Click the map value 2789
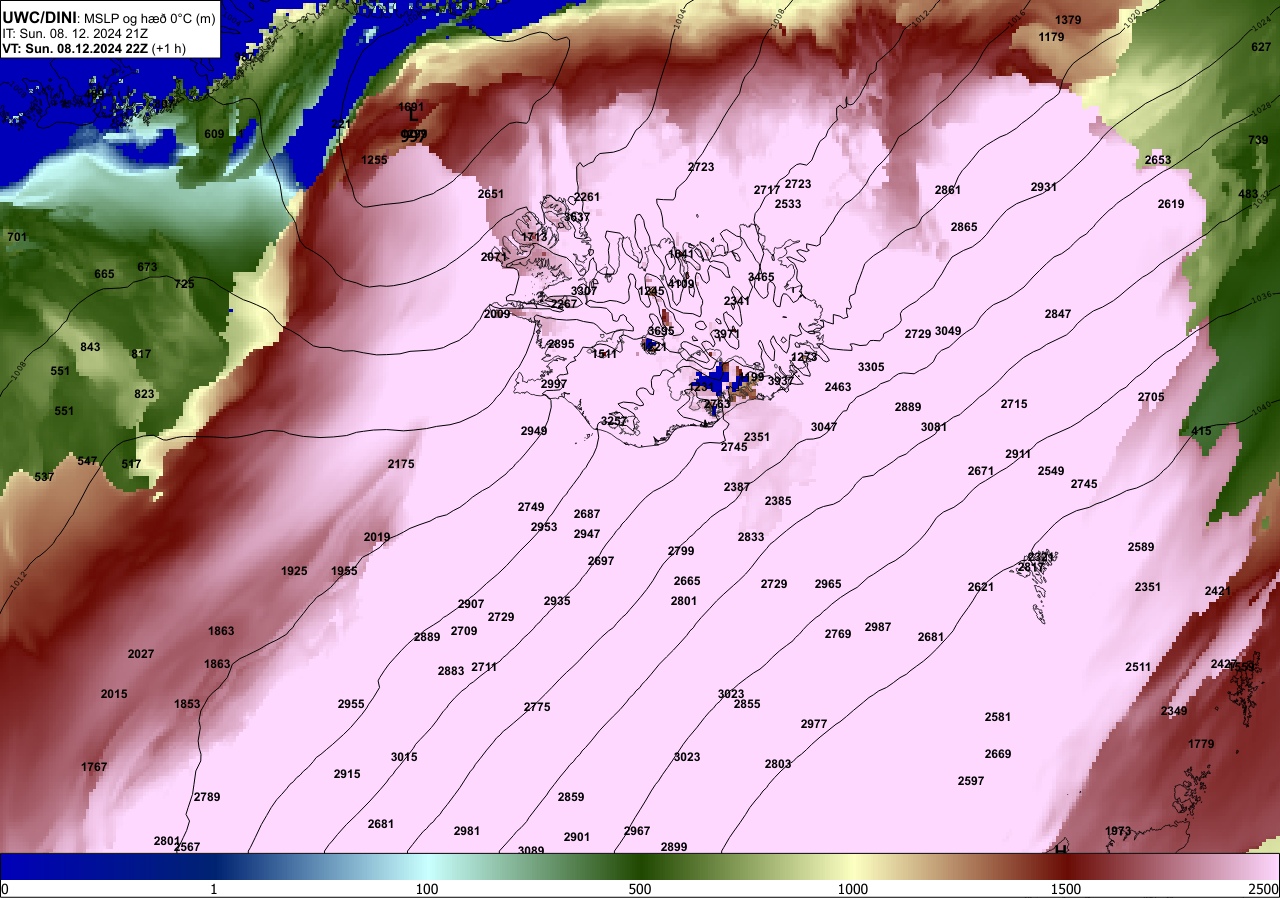 tap(207, 797)
